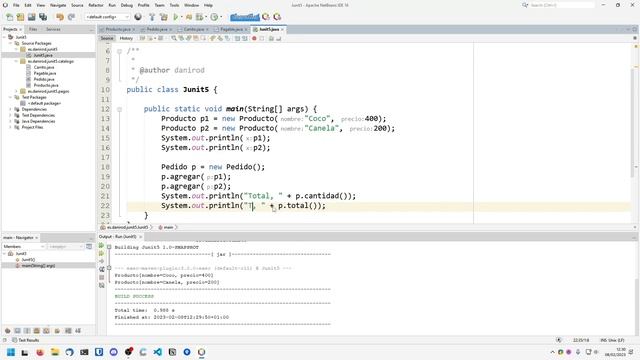Toggle the sixth Navigator filter button
The height and width of the screenshot is (360, 640).
[x=57, y=331]
